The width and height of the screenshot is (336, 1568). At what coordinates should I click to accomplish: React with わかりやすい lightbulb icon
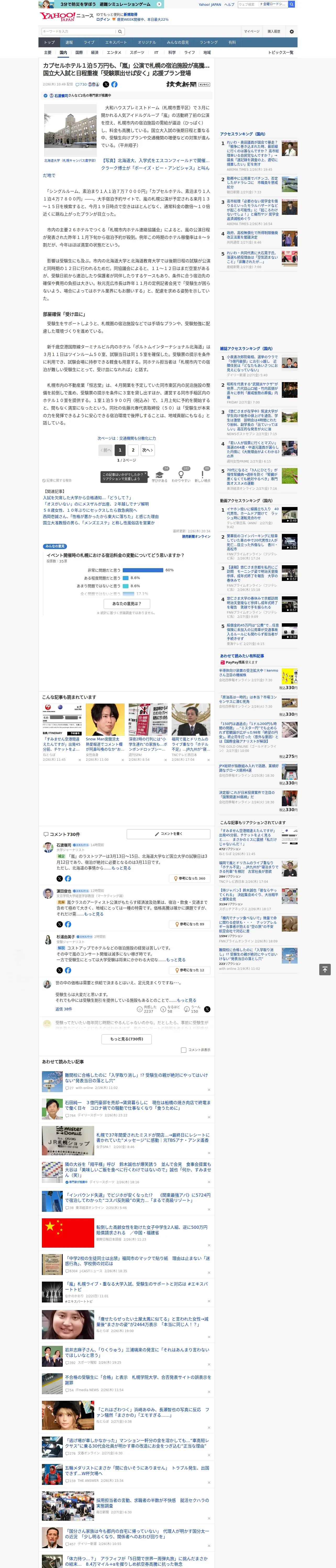click(x=181, y=475)
